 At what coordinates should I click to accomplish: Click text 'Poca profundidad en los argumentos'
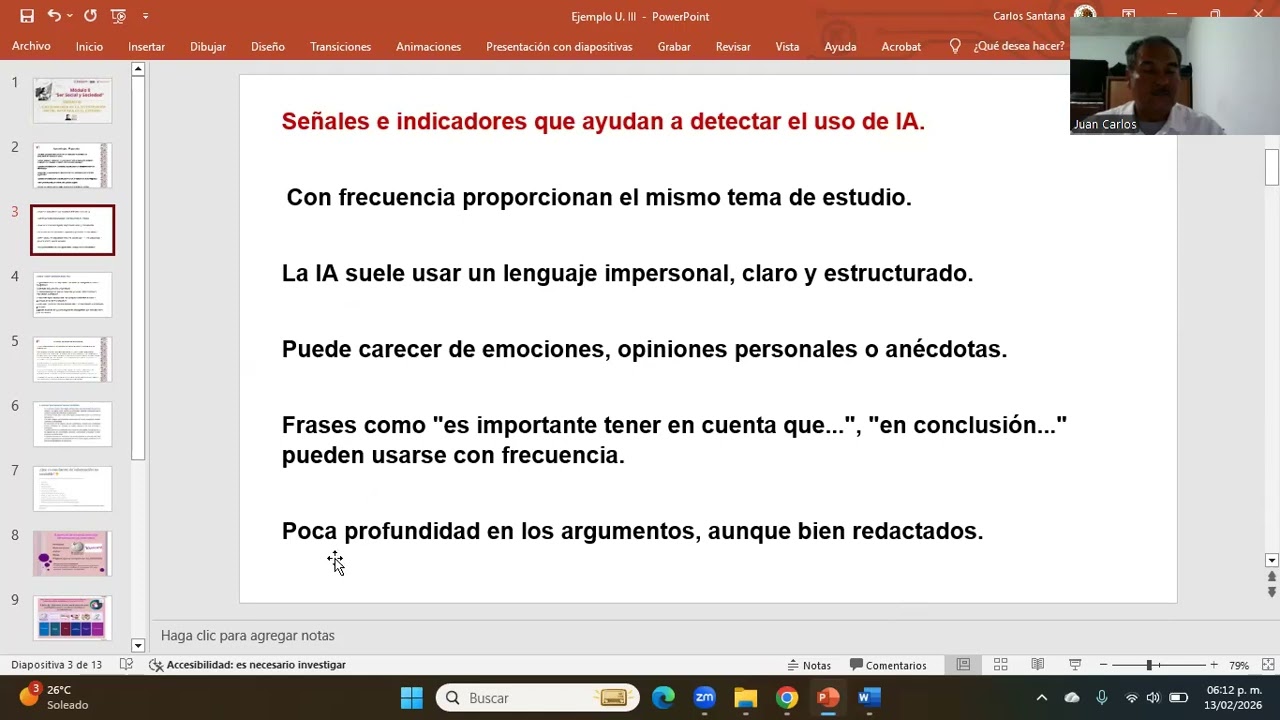(x=489, y=531)
